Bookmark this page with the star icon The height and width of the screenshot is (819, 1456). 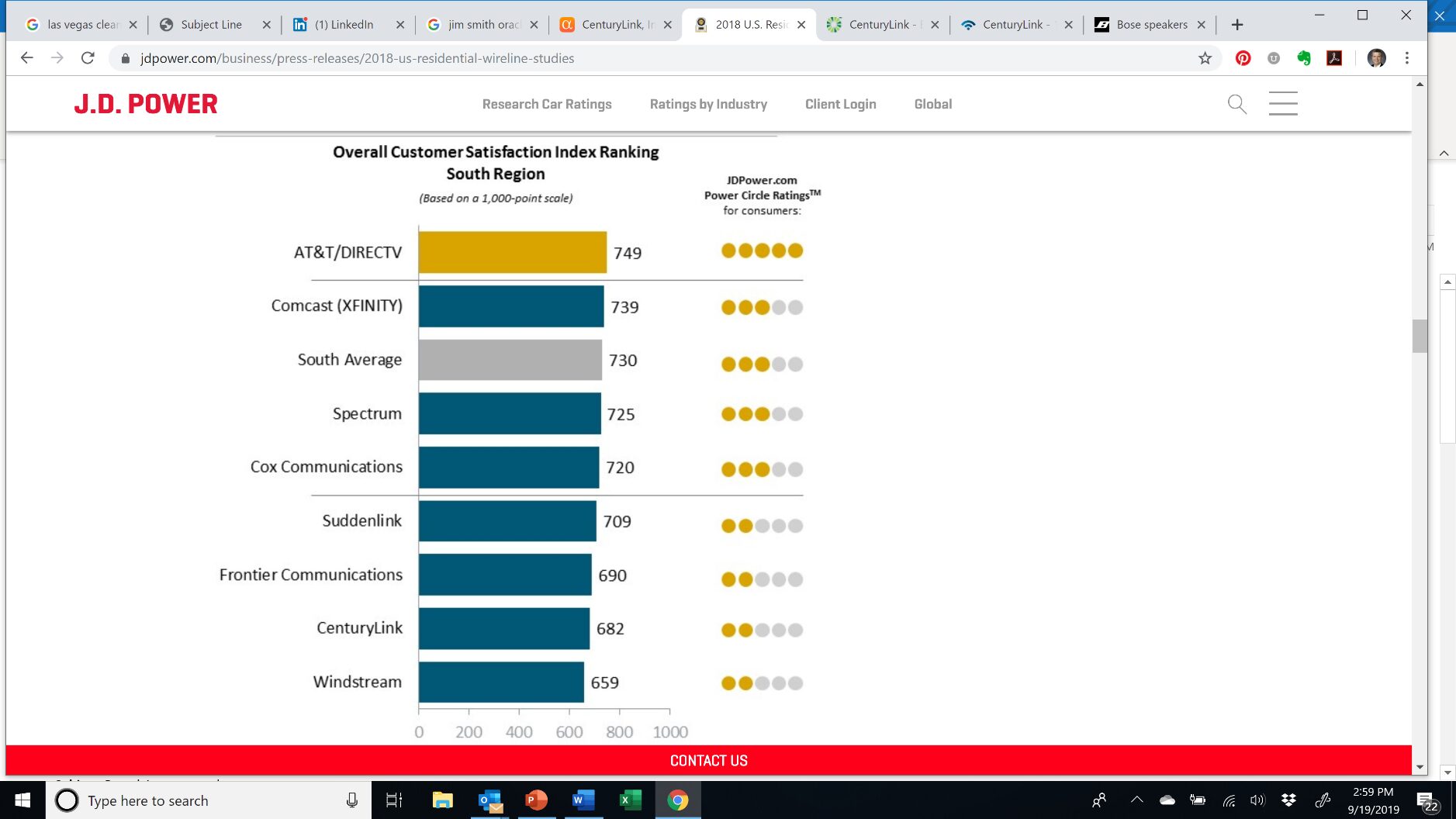(x=1205, y=58)
